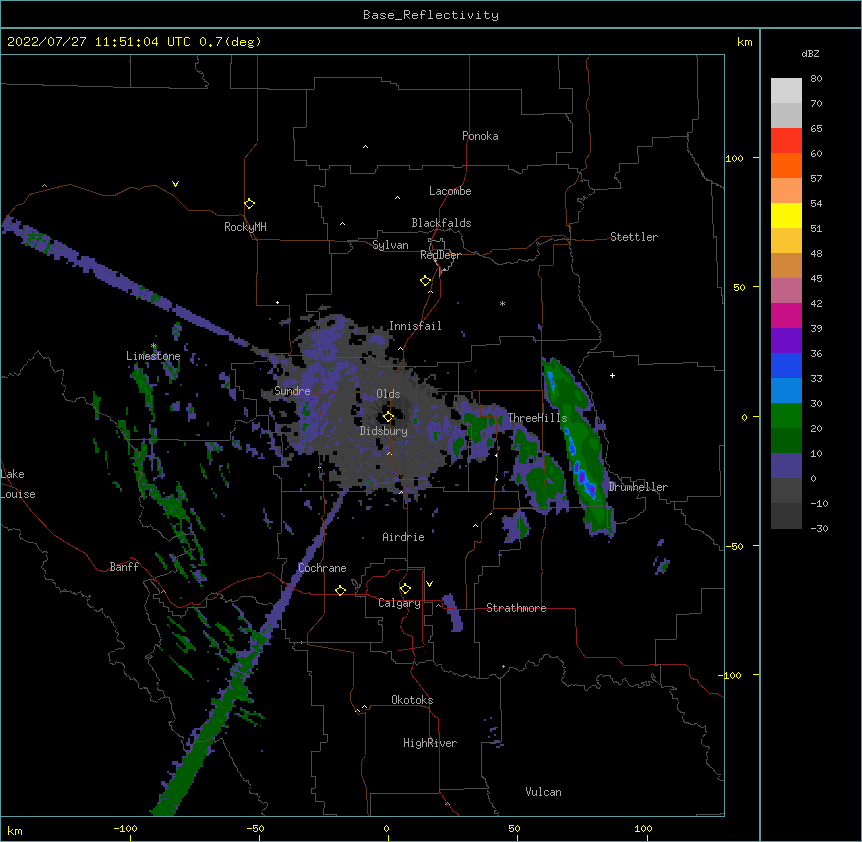Pick the yellow 54-51 dBZ legend swatch
The width and height of the screenshot is (862, 842).
coord(786,216)
